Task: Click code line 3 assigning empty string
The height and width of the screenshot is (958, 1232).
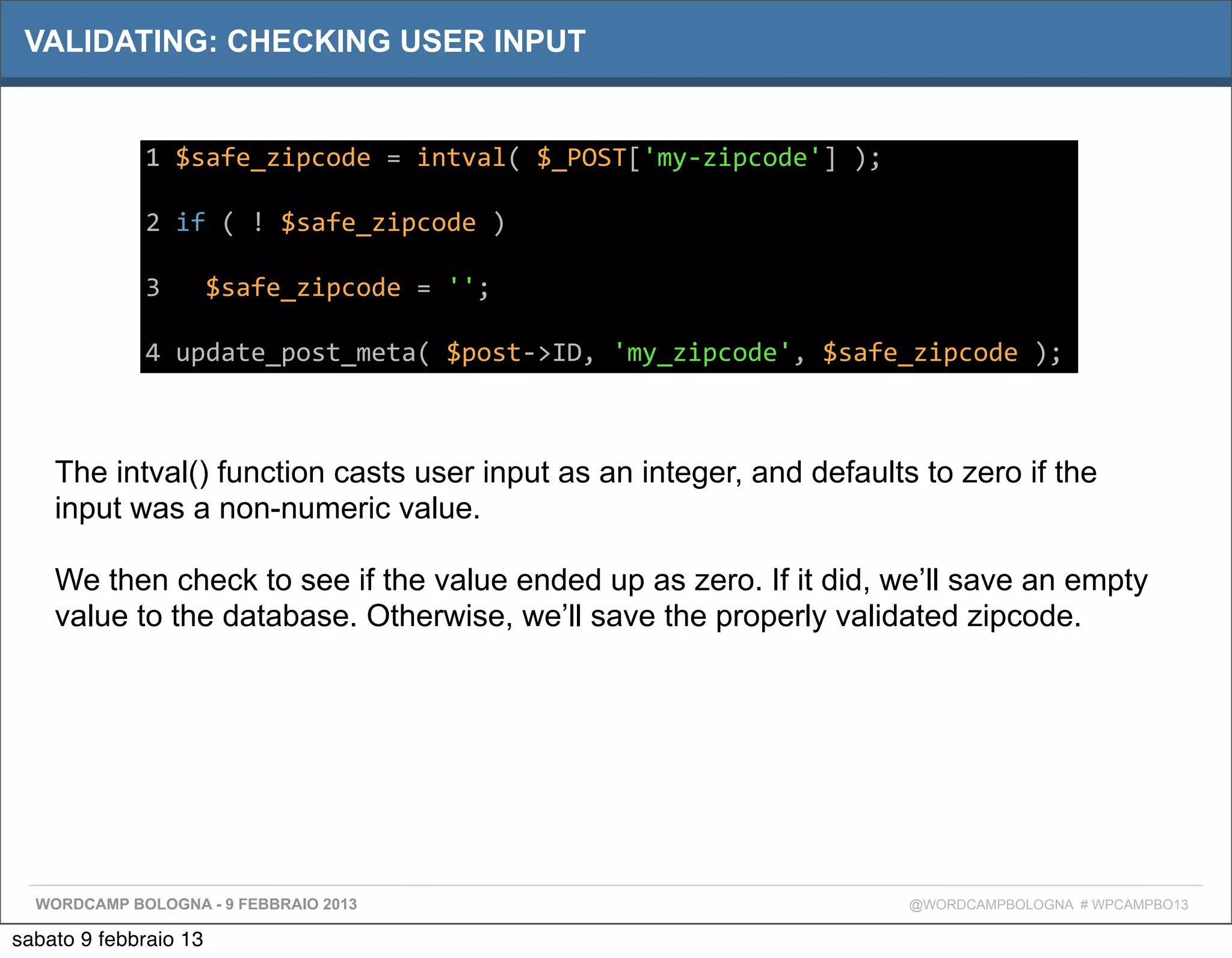Action: (318, 288)
